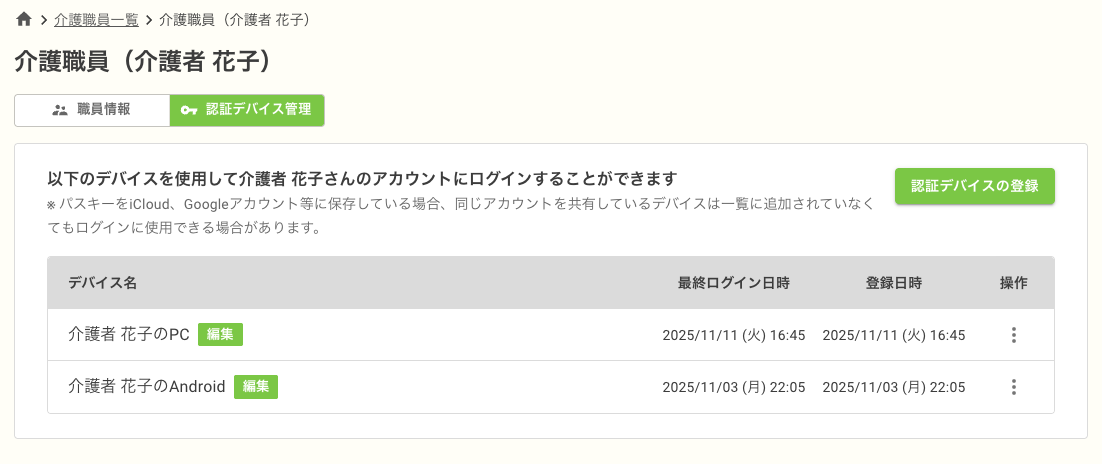Click the 登録日時 column header
Viewport: 1102px width, 464px height.
click(x=893, y=283)
